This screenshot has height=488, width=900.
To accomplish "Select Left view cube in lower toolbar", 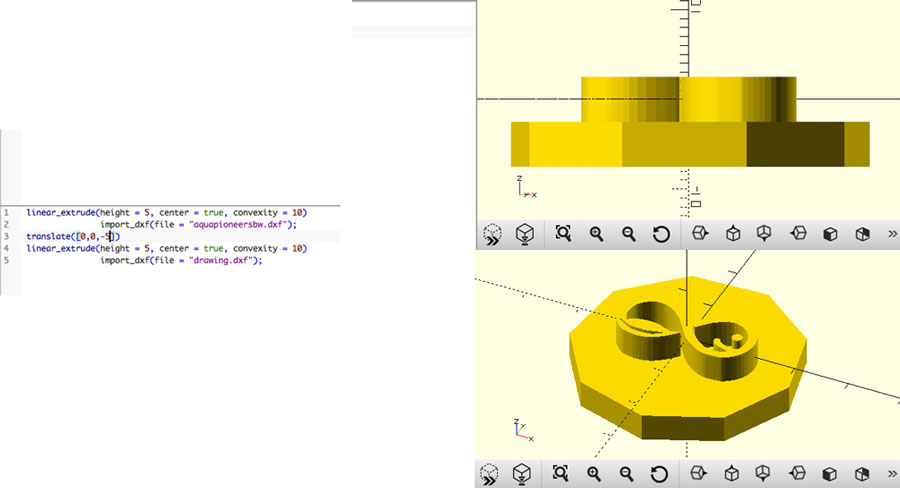I will [797, 473].
